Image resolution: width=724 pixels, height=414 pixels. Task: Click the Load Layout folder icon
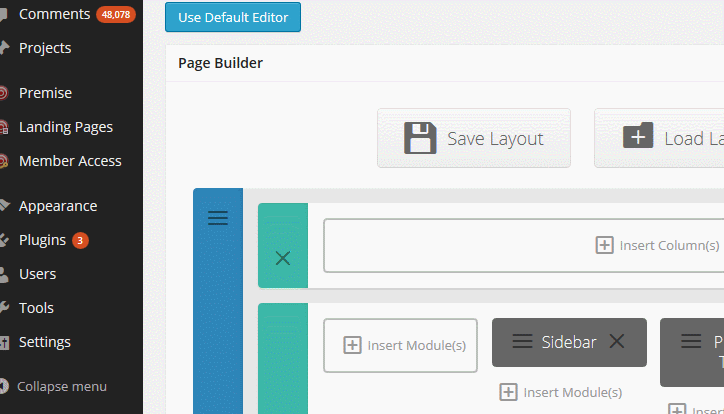(x=638, y=135)
